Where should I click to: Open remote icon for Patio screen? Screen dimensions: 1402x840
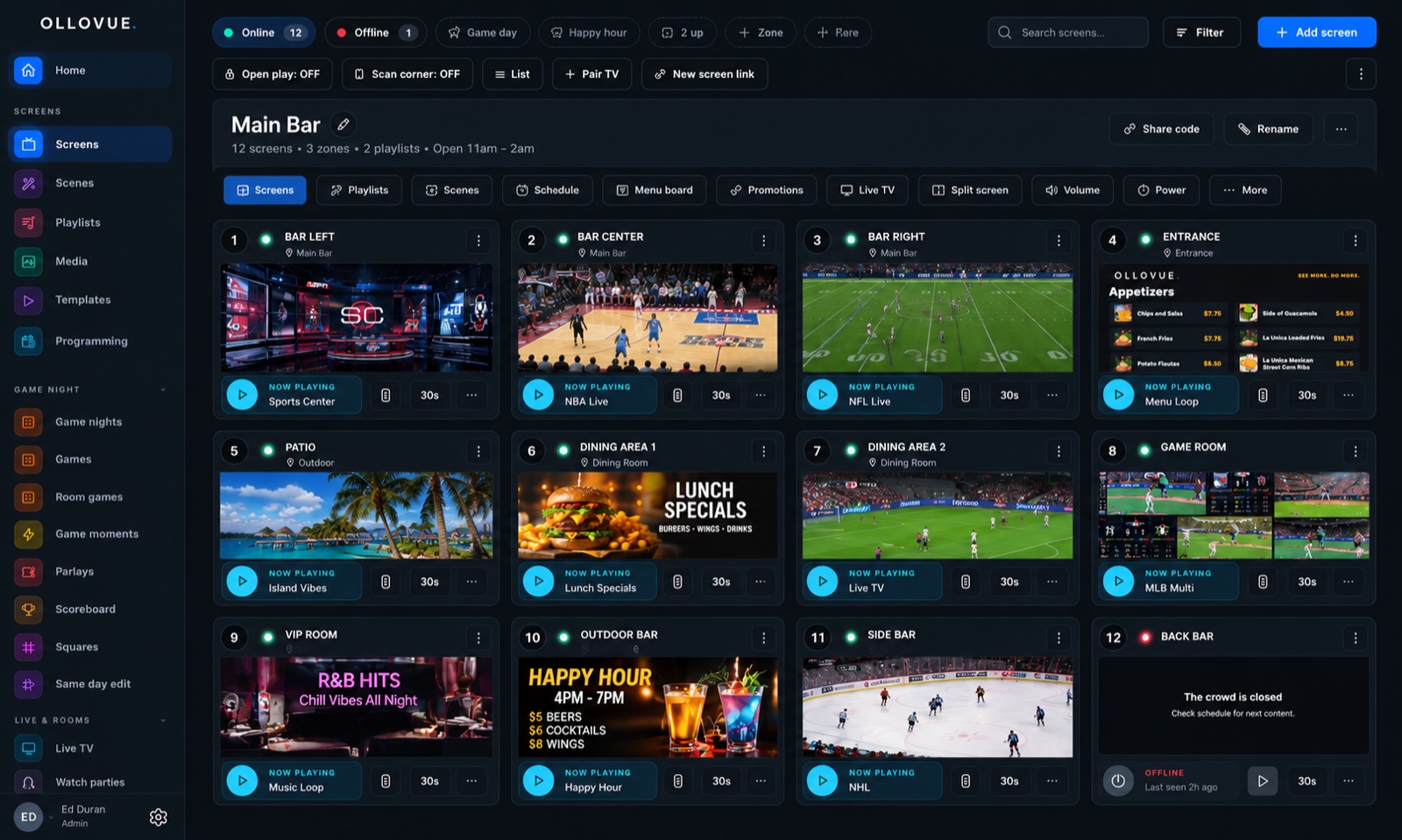tap(386, 582)
